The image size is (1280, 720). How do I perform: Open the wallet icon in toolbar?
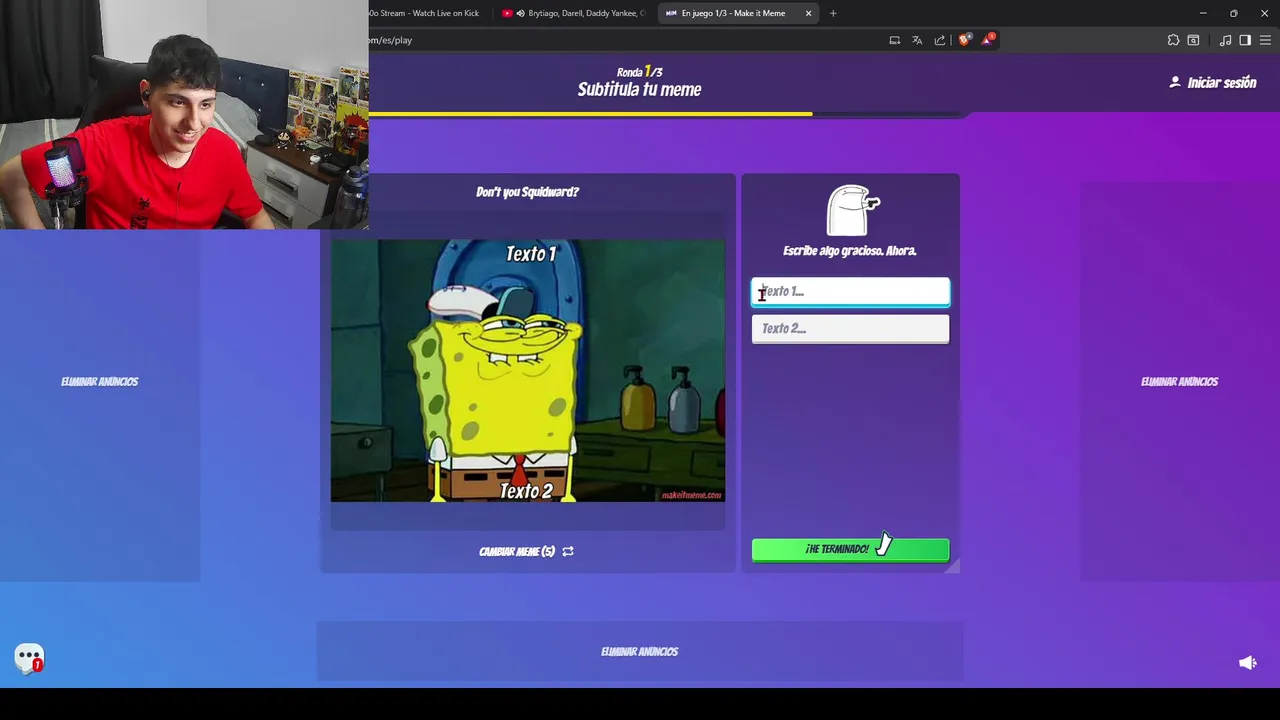point(1193,40)
